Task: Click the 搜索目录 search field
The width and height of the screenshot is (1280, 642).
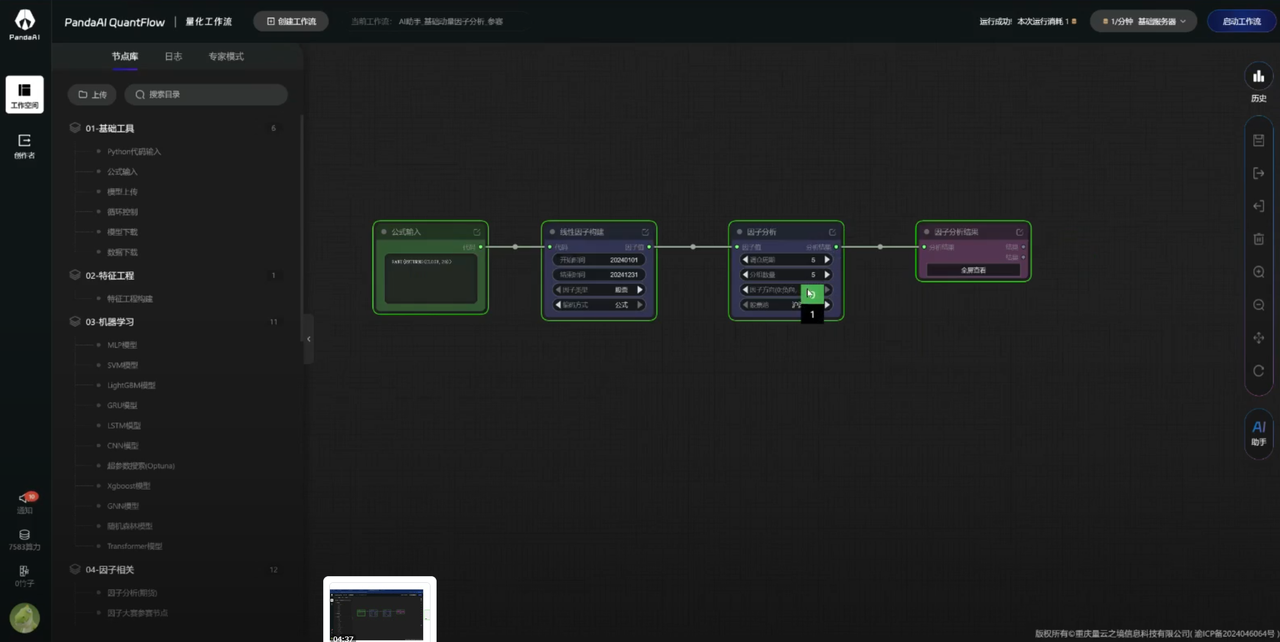Action: (x=206, y=95)
